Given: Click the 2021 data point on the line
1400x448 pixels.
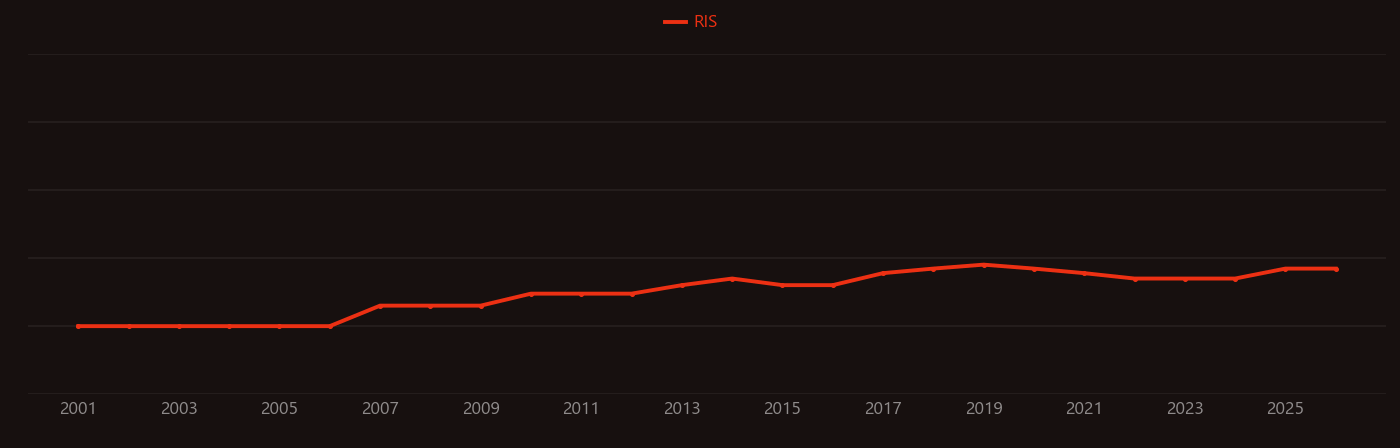Looking at the screenshot, I should click(x=1084, y=273).
